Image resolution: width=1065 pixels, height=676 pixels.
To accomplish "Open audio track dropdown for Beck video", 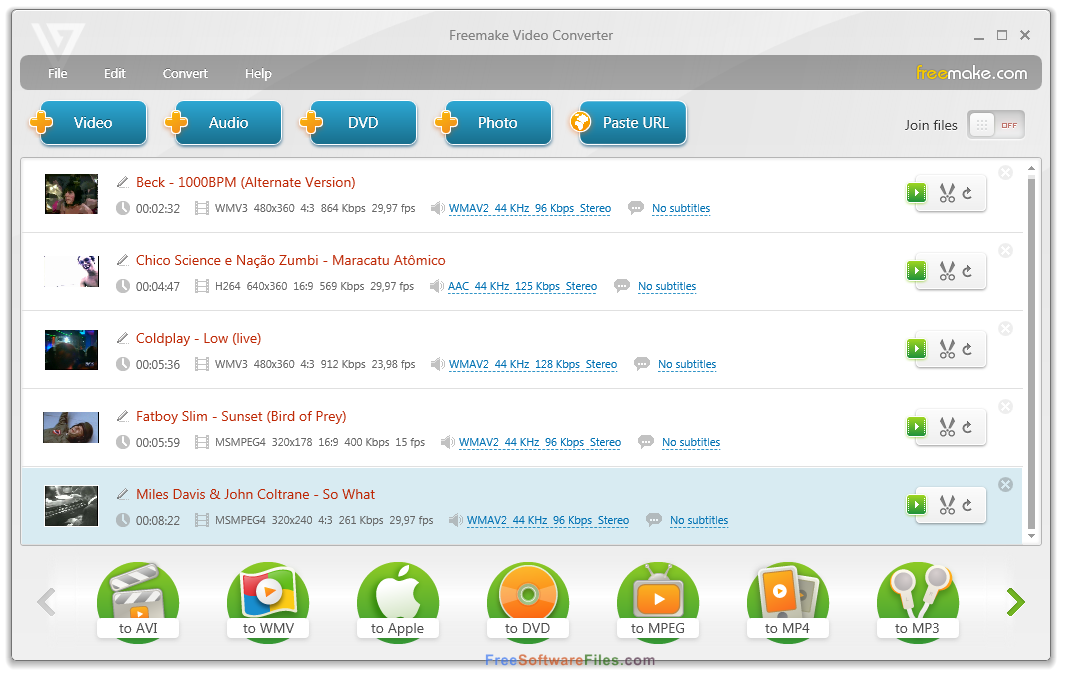I will click(x=530, y=209).
